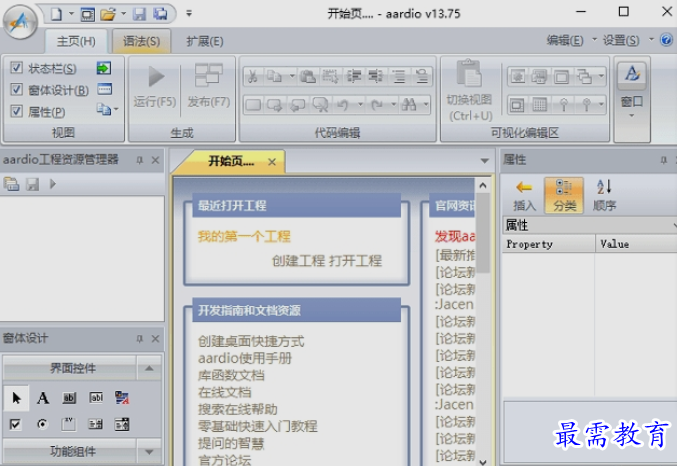Image resolution: width=677 pixels, height=466 pixels.
Task: Open the 零基础快速入门教程 link
Action: click(x=257, y=427)
